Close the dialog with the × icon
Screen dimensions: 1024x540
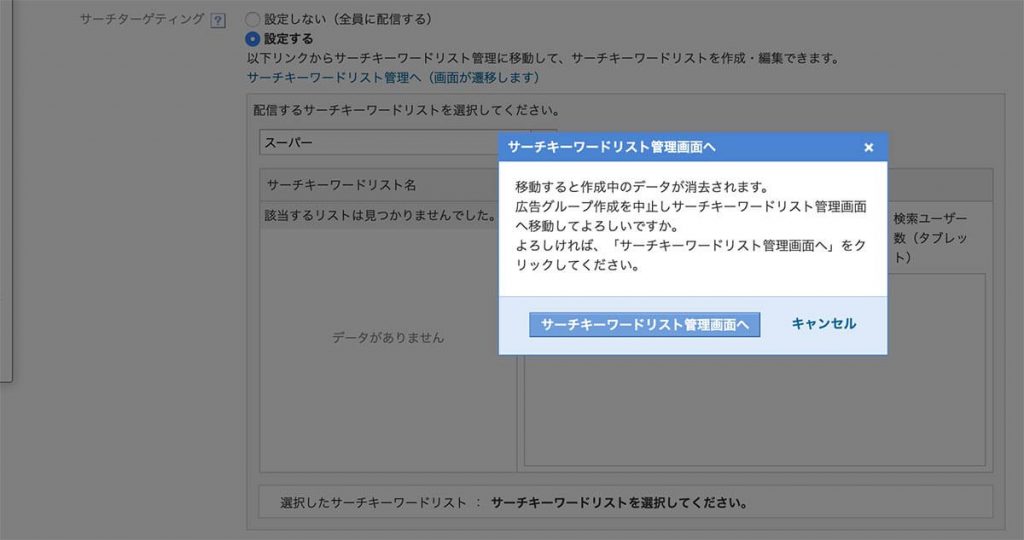click(x=869, y=148)
